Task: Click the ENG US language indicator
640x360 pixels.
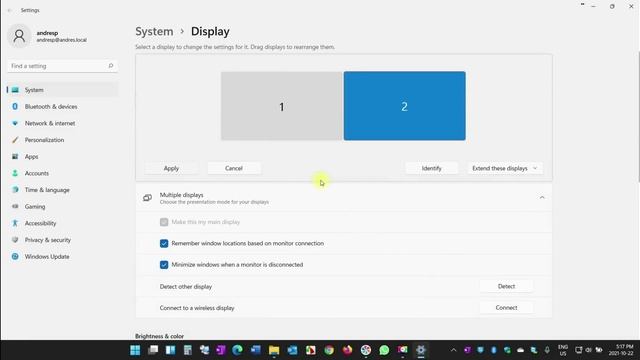Action: pos(563,350)
